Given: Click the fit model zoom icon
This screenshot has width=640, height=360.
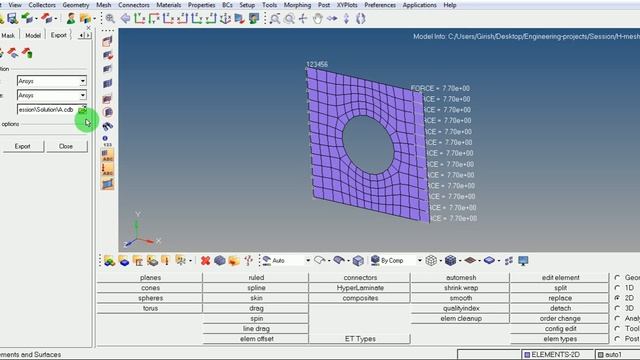Looking at the screenshot, I should click(110, 18).
